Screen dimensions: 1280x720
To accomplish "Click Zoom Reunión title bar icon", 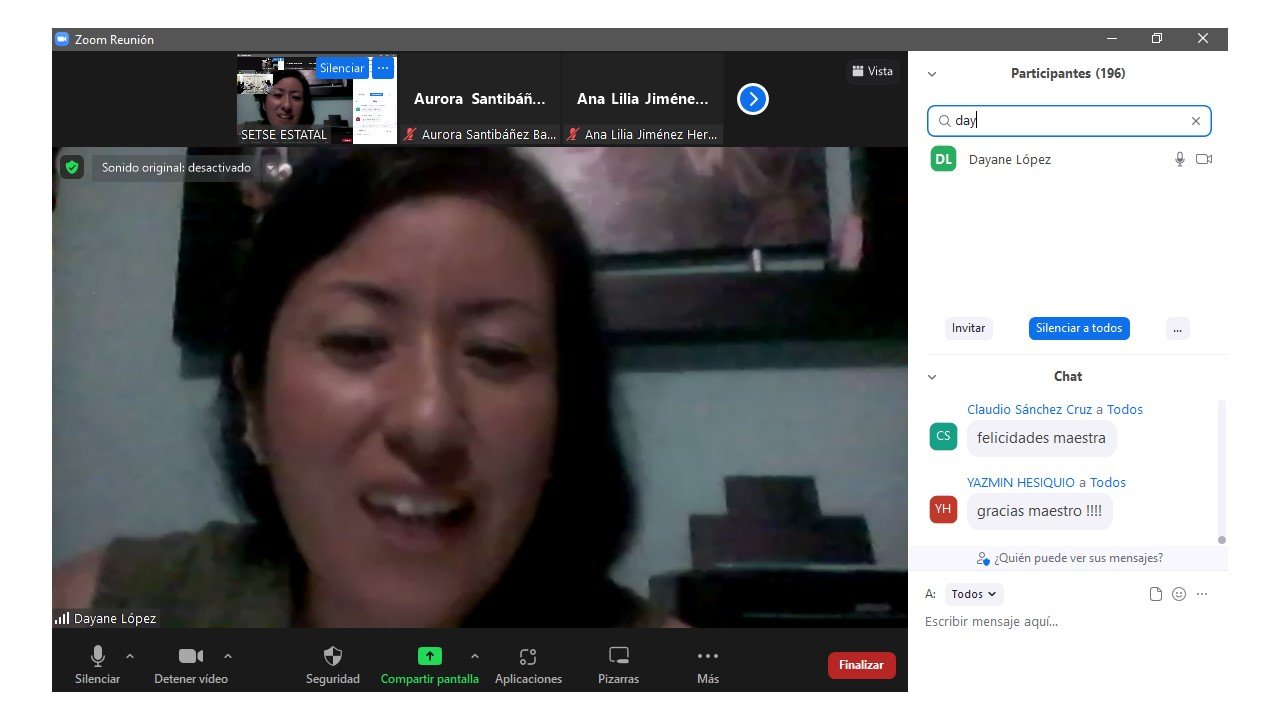I will [62, 39].
